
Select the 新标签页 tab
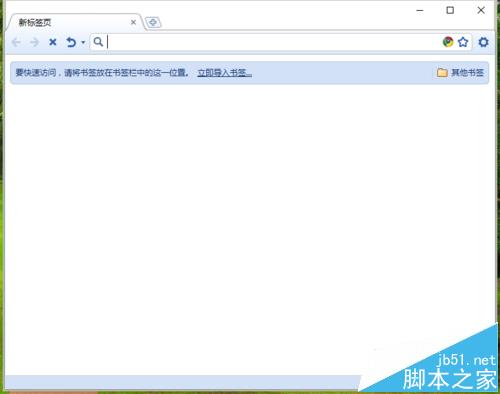(75, 22)
